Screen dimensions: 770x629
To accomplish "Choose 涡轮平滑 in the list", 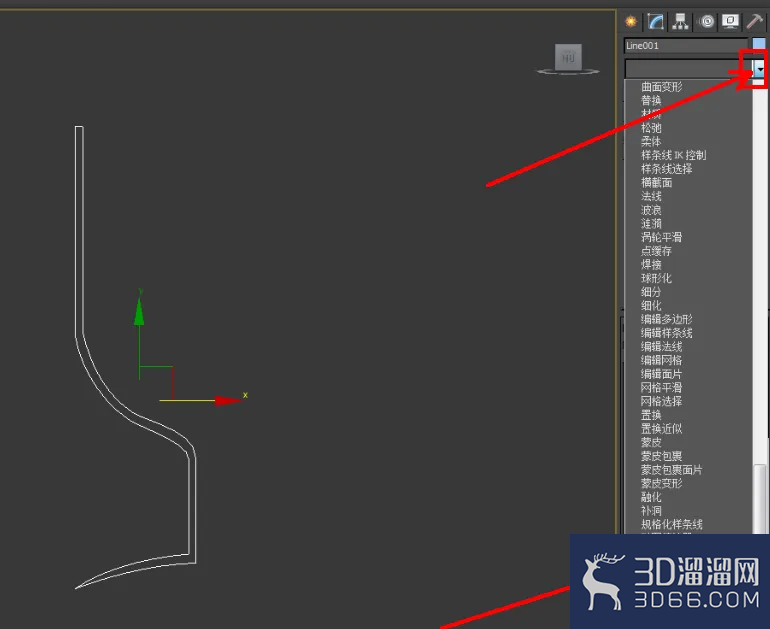I will [661, 237].
